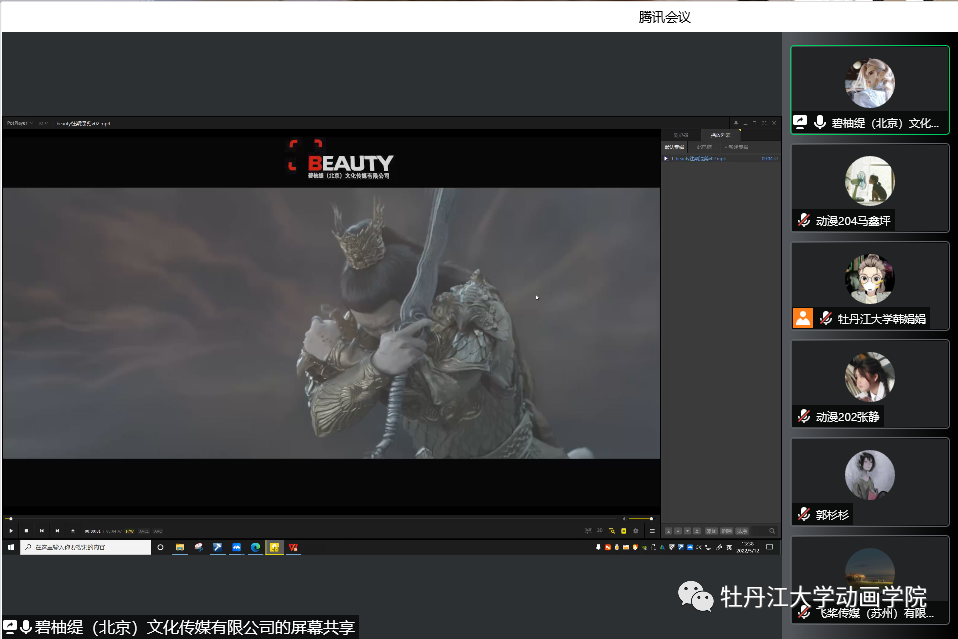Select the second playlist sub-tab
Viewport: 958px width, 639px height.
[704, 147]
